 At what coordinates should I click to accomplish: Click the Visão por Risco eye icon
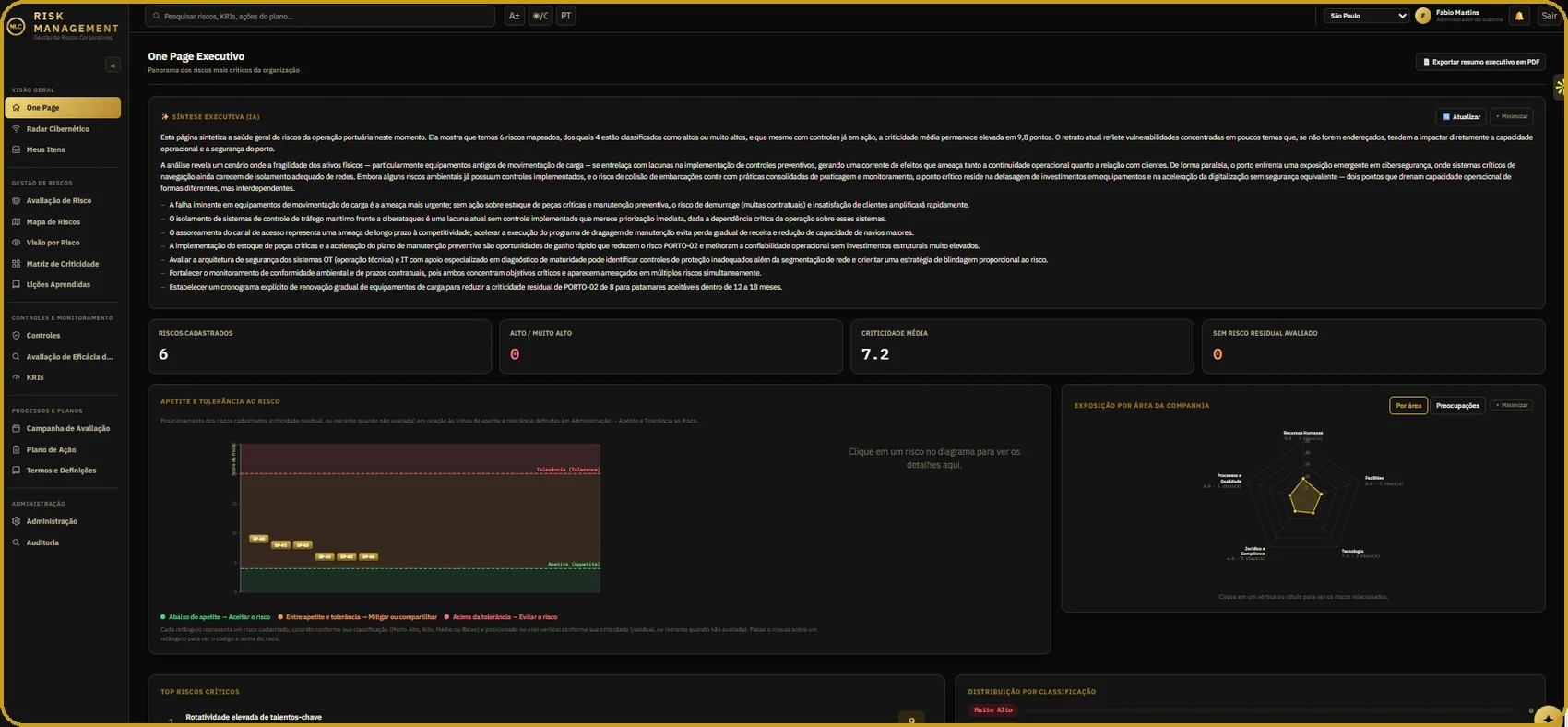[x=16, y=243]
